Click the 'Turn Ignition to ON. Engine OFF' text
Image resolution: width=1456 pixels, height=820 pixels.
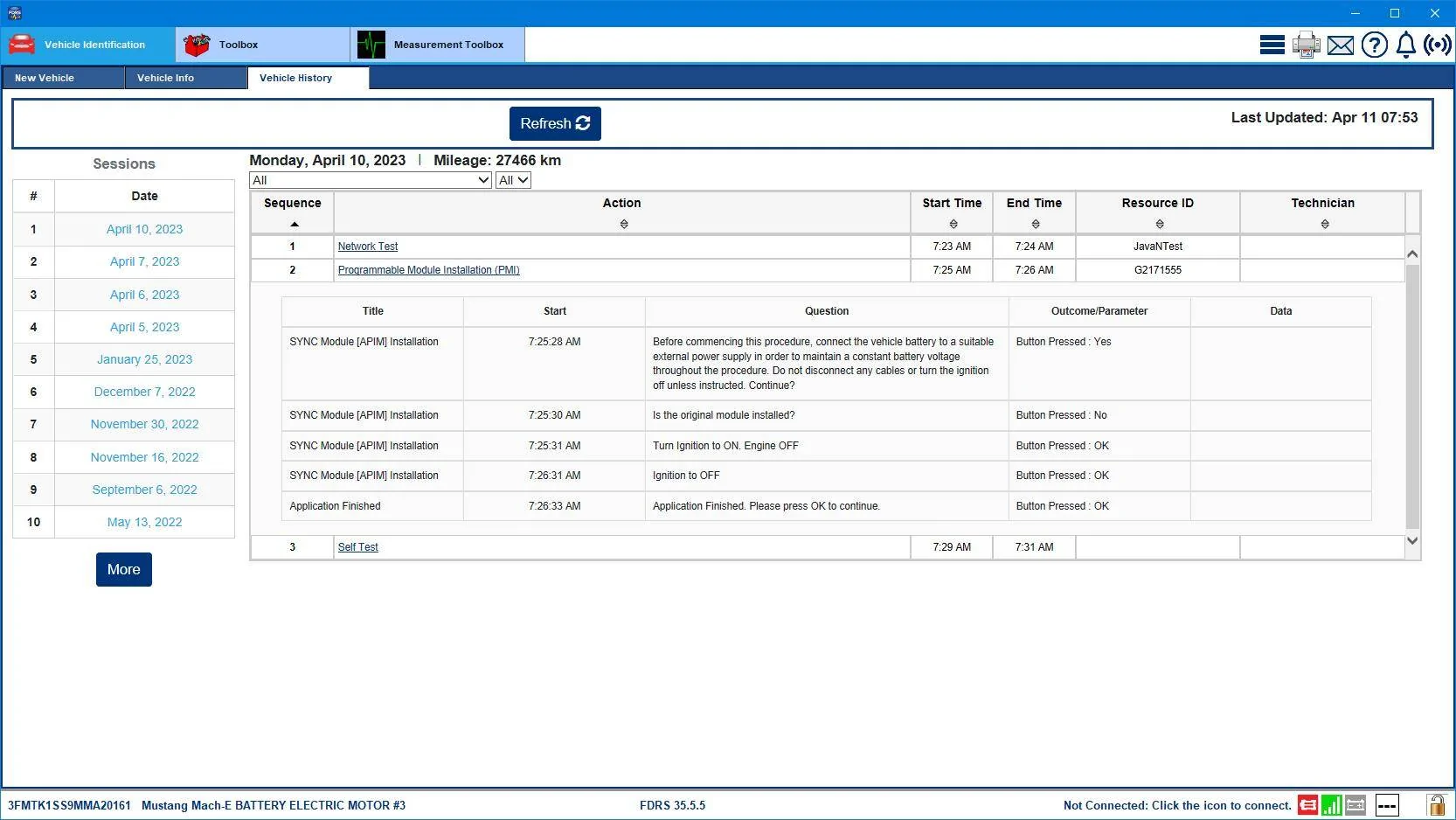coord(725,446)
